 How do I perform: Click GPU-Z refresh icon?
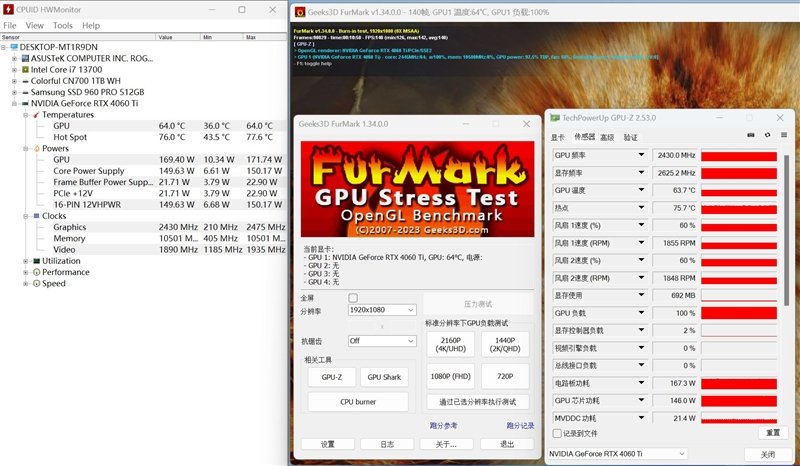click(x=767, y=135)
